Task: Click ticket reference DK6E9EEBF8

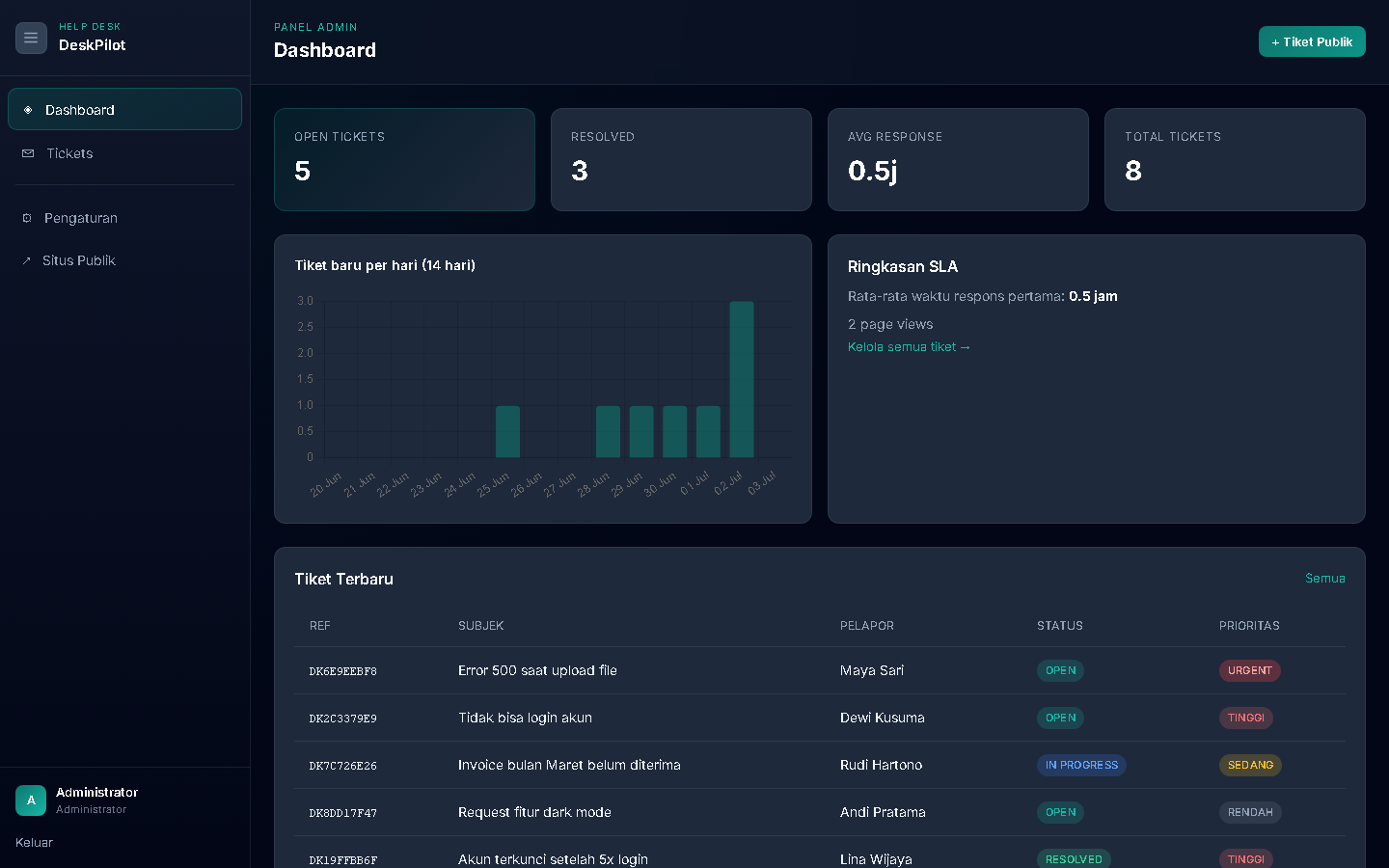Action: point(342,671)
